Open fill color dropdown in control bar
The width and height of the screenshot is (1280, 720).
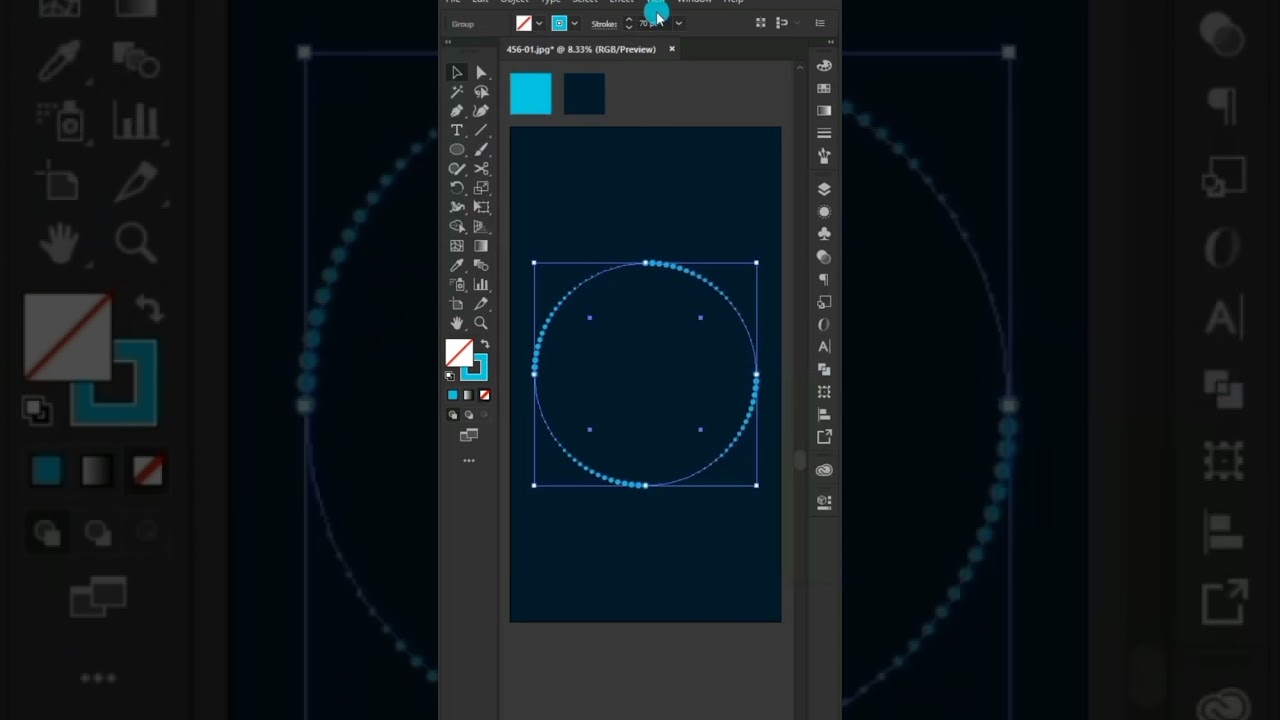539,23
